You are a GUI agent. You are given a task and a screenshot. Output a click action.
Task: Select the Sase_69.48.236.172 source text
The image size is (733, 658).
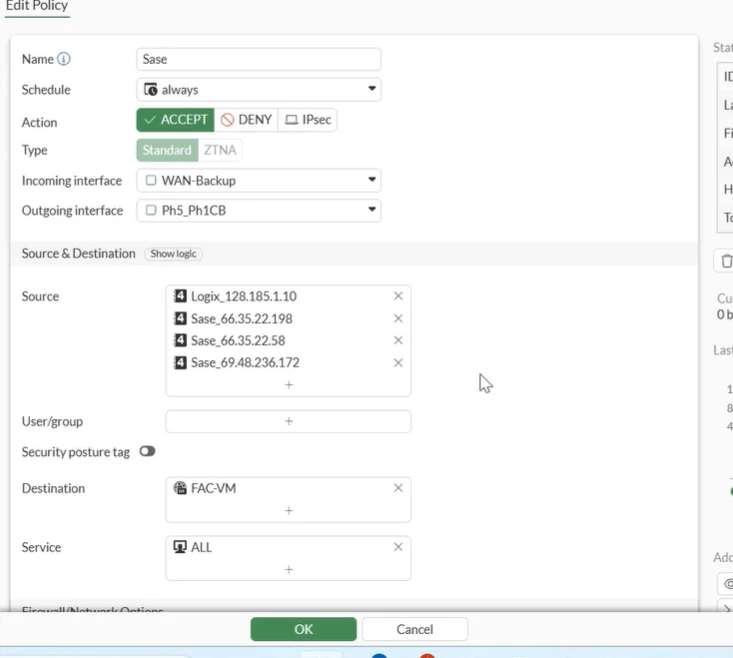[245, 363]
